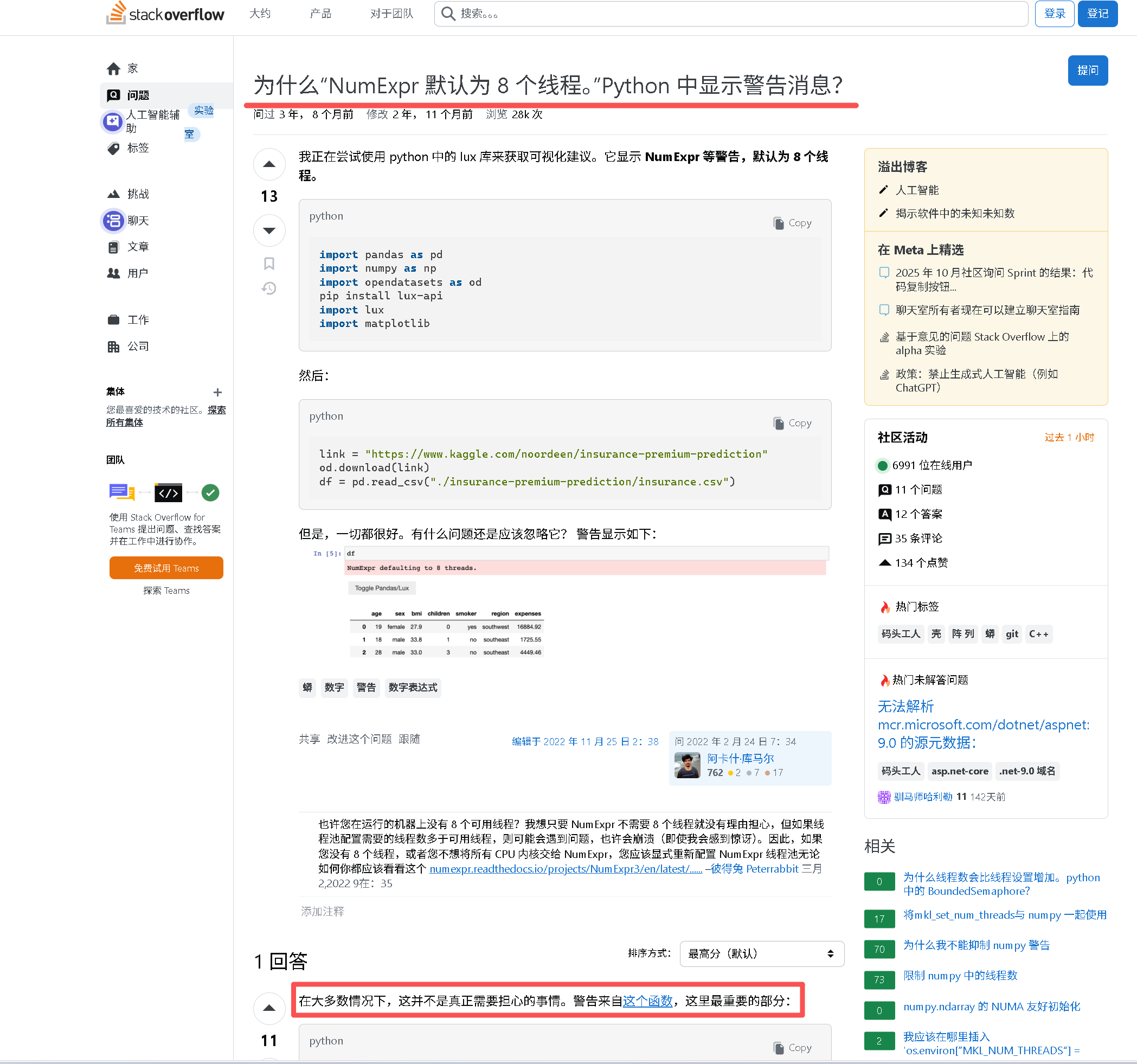Downvote the question with the down arrow
This screenshot has height=1064, width=1137.
(269, 230)
